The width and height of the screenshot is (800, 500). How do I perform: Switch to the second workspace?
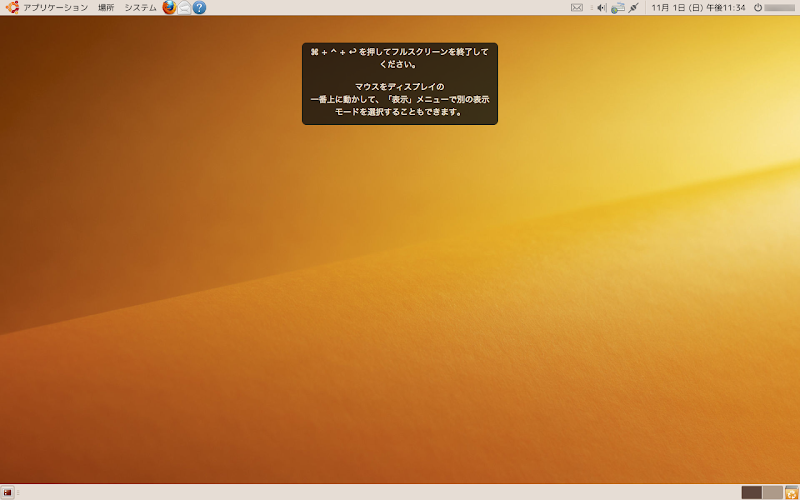click(772, 492)
